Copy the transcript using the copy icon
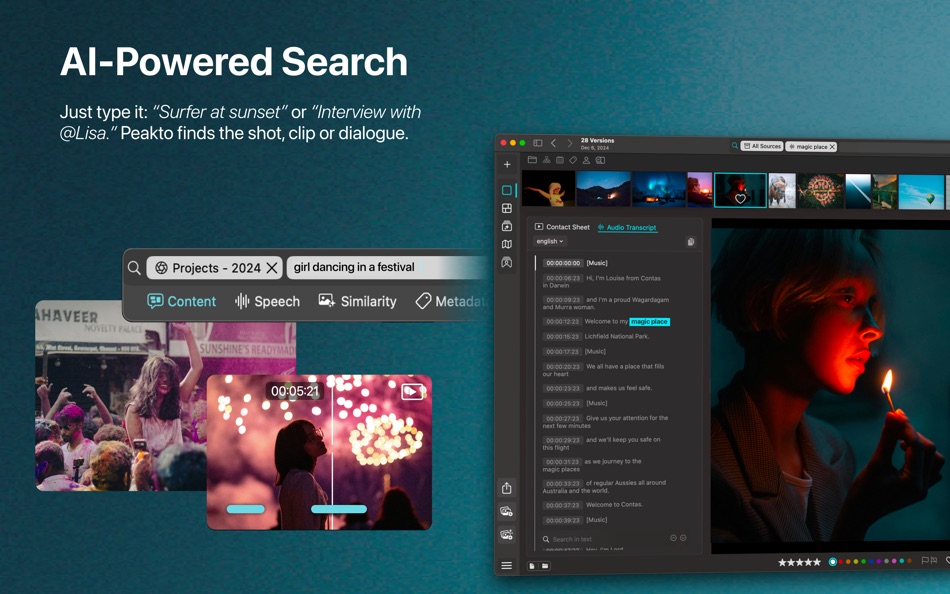The width and height of the screenshot is (950, 594). tap(690, 241)
